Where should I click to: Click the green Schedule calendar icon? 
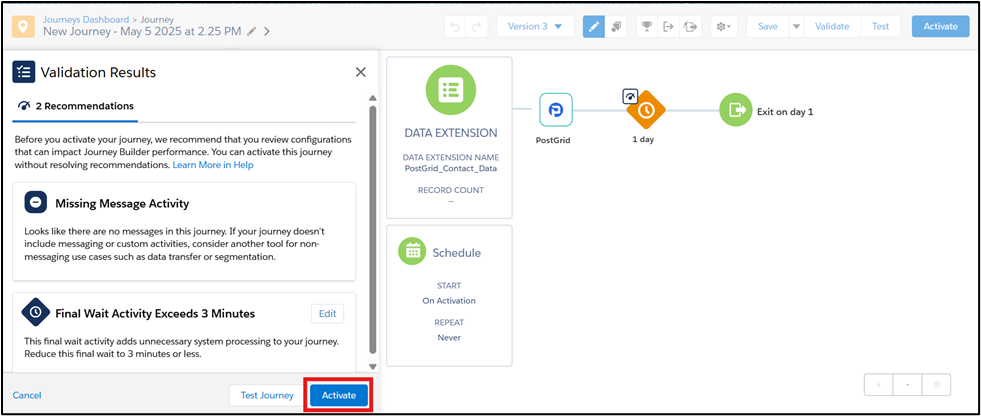pyautogui.click(x=412, y=251)
